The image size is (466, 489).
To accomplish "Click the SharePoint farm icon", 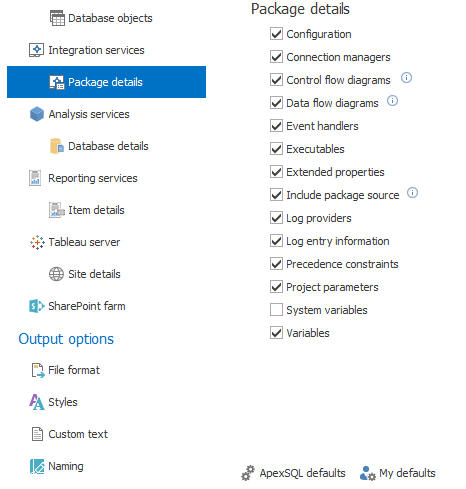I will pyautogui.click(x=37, y=306).
